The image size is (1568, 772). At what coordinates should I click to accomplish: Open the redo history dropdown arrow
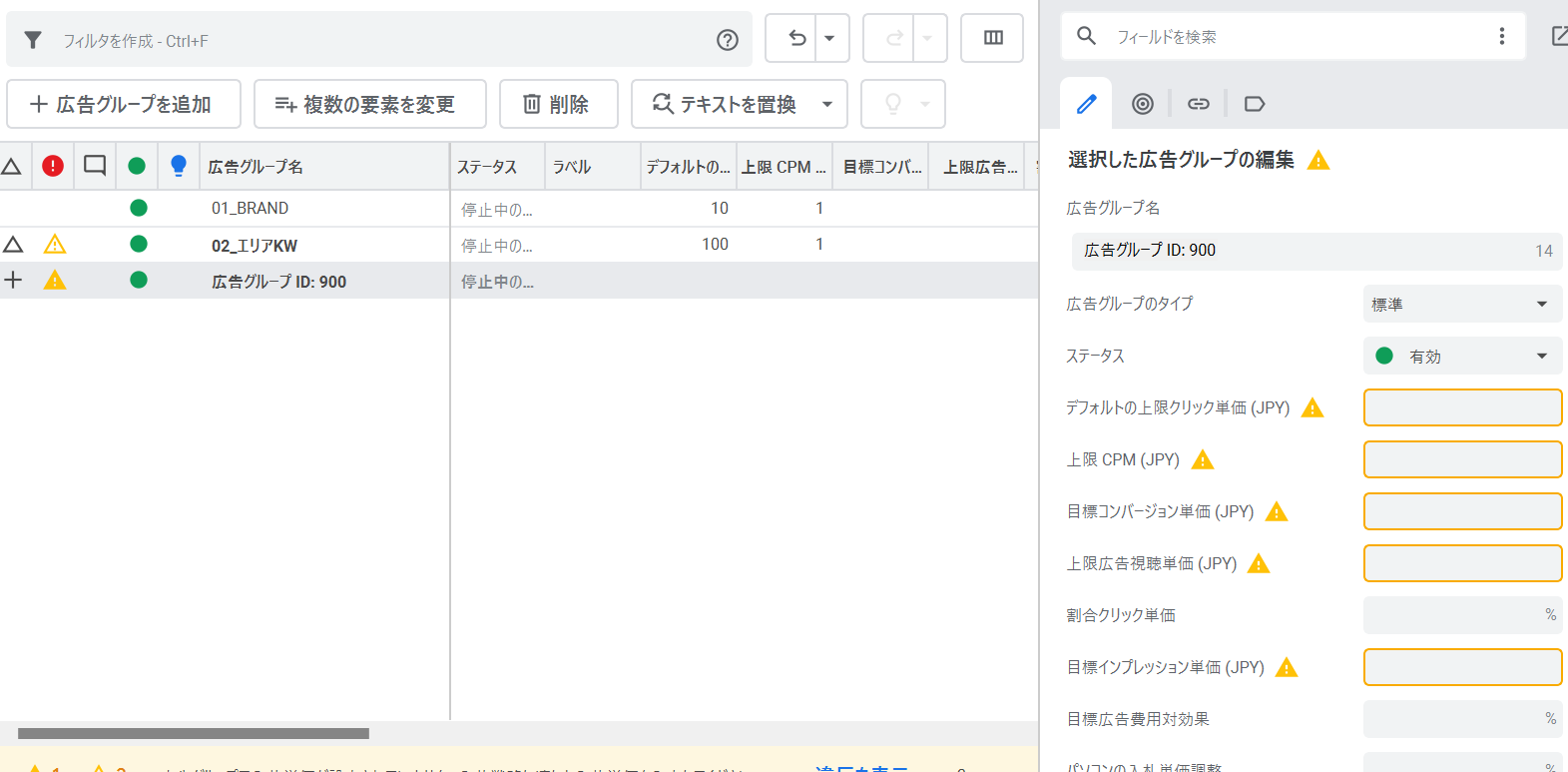click(927, 38)
